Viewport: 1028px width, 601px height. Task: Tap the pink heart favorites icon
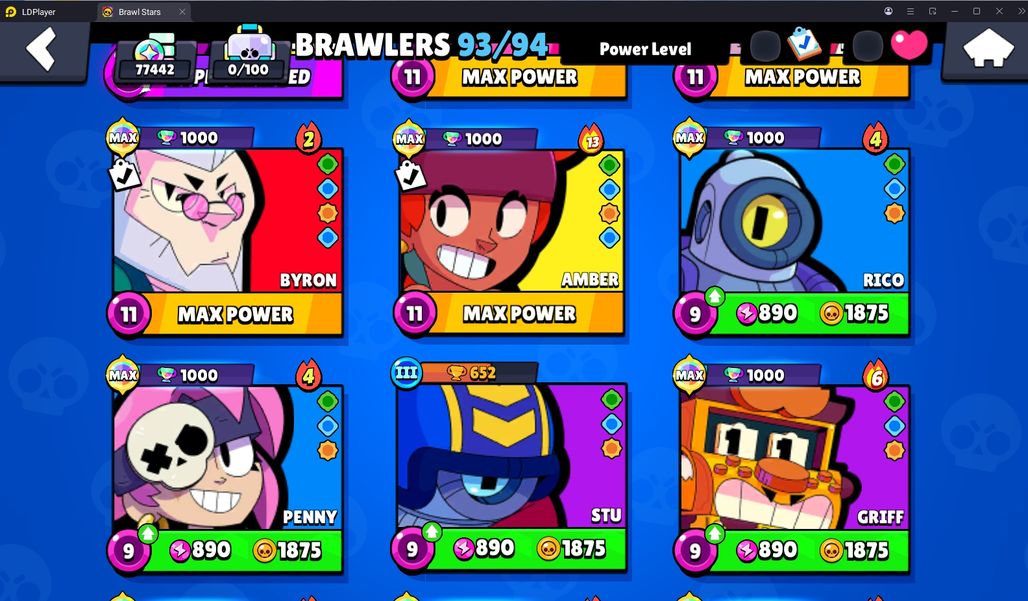point(909,45)
